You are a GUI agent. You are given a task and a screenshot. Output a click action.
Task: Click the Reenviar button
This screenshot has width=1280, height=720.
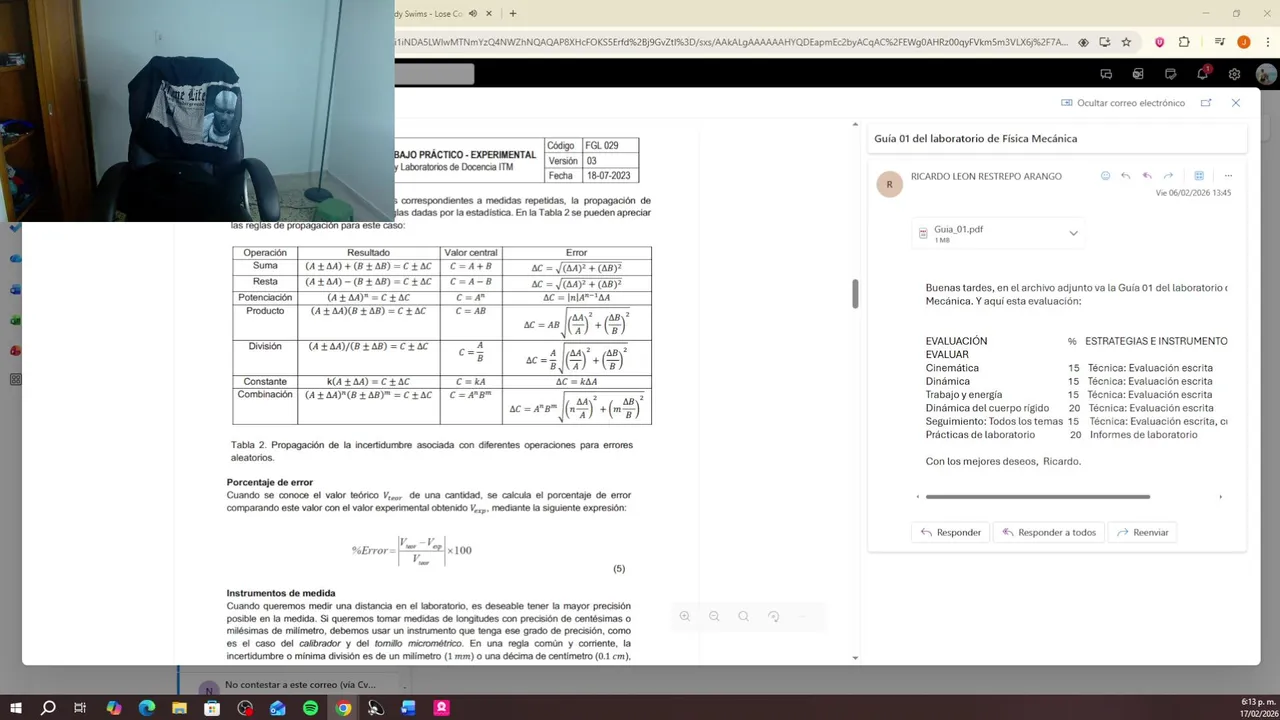click(1142, 532)
